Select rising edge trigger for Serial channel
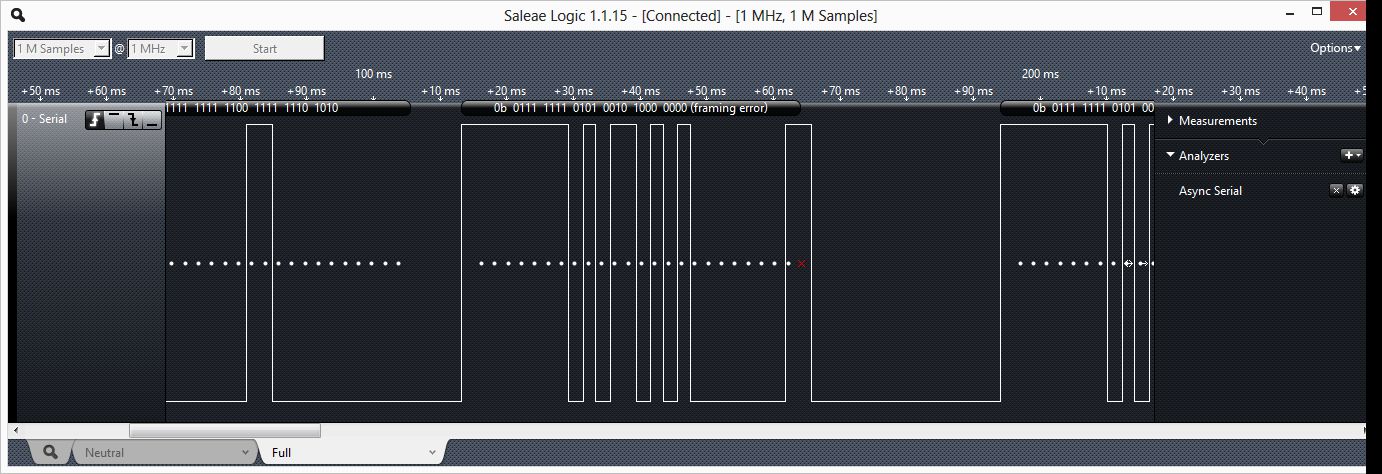 point(95,121)
